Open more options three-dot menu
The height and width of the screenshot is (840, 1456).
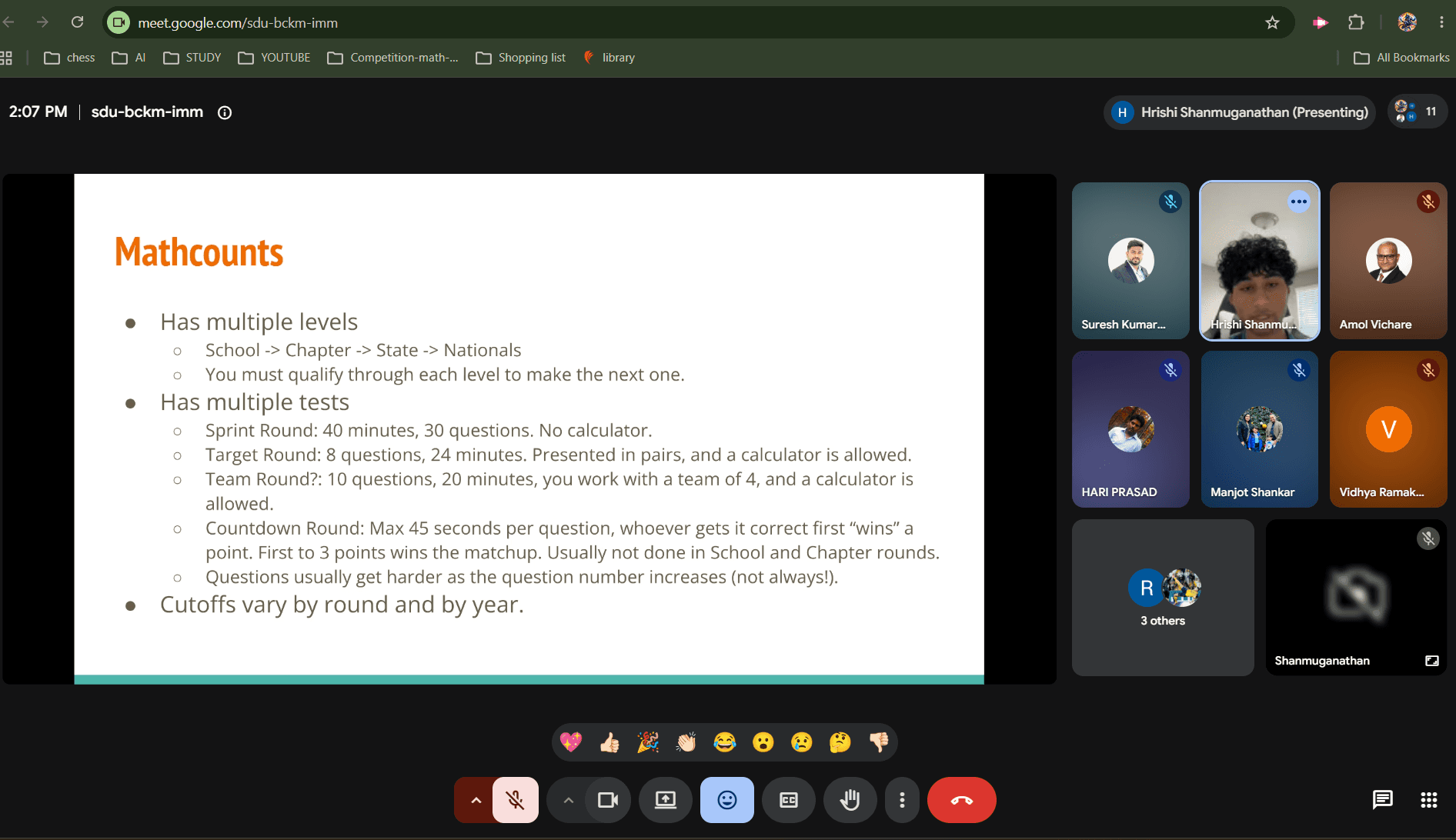click(902, 800)
